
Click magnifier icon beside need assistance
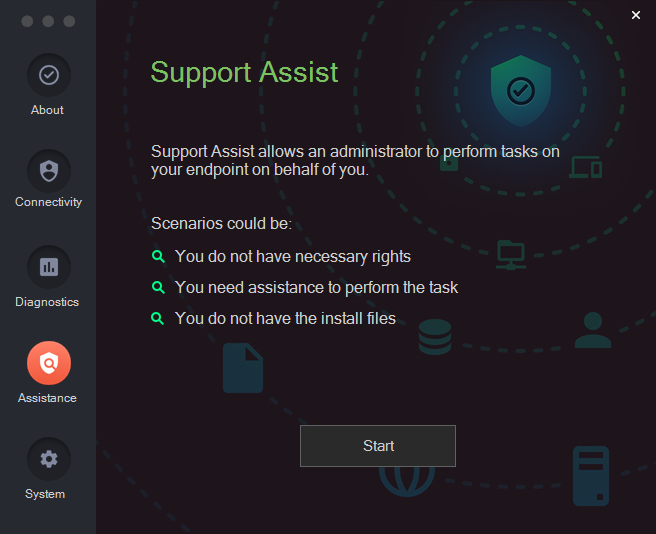tap(158, 287)
